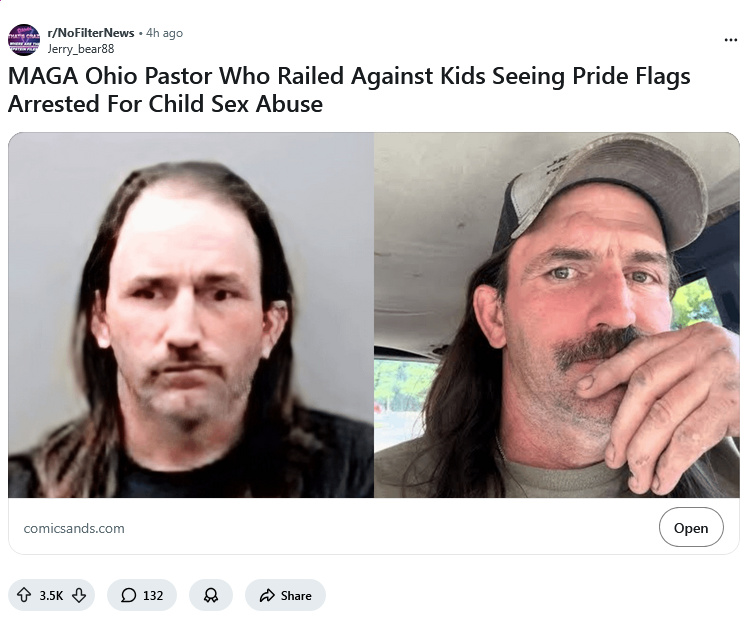Click the comicsands.com source link

pyautogui.click(x=74, y=528)
